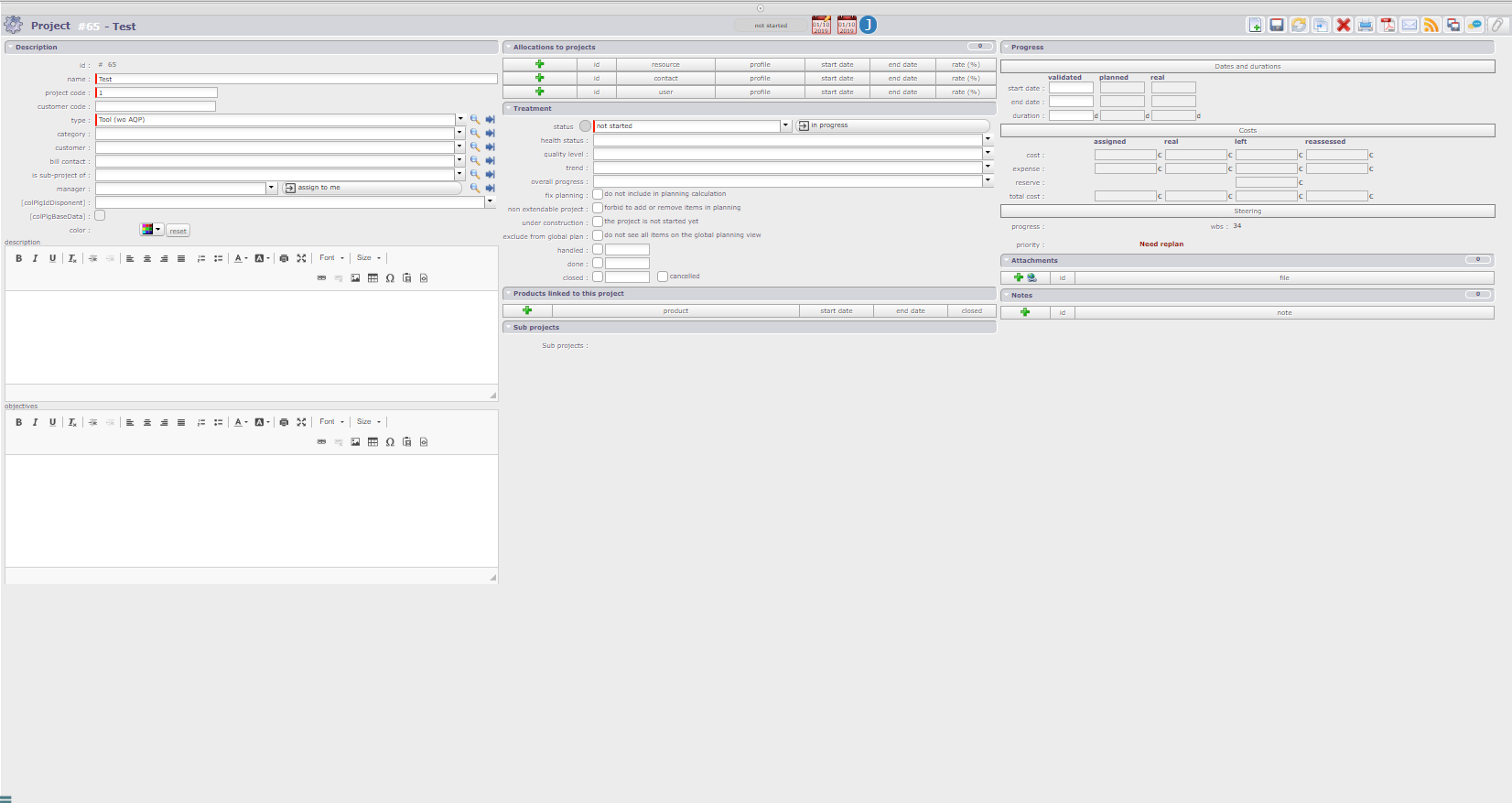This screenshot has height=803, width=1512.
Task: Expand the health status dropdown
Action: [x=988, y=140]
